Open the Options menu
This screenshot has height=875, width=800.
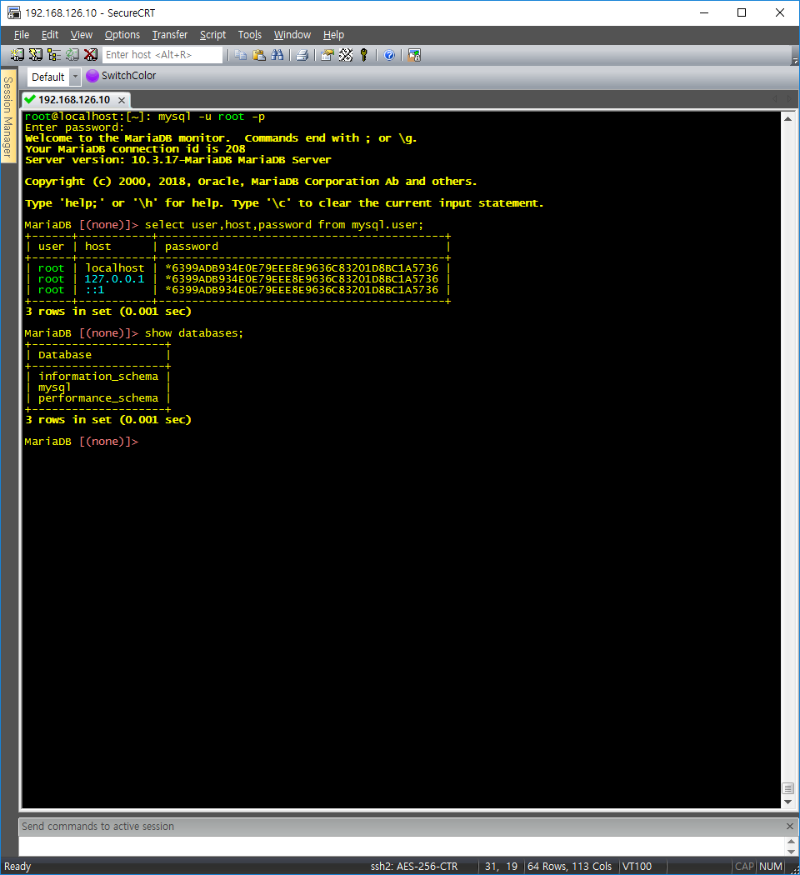coord(122,35)
